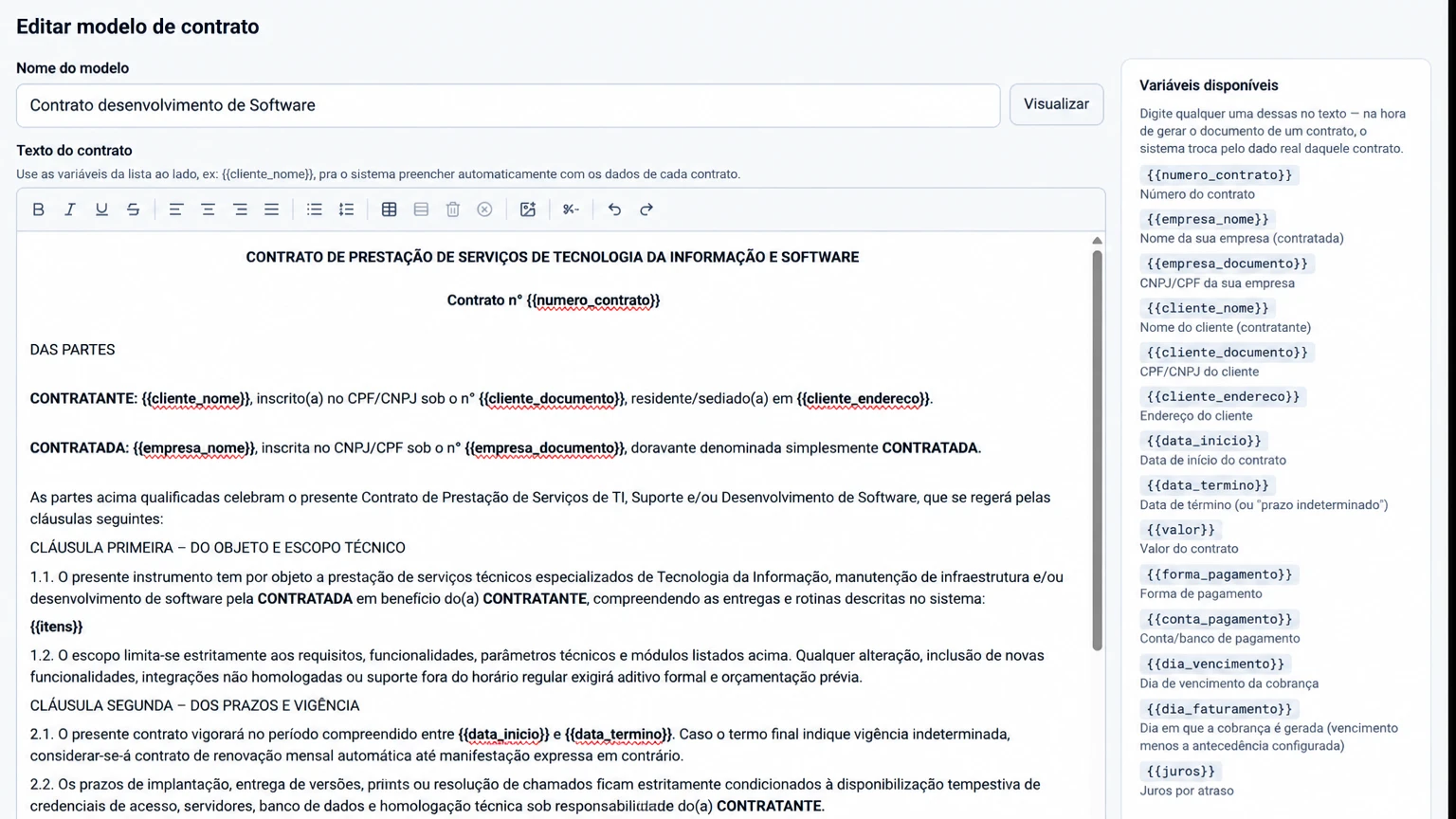Align text left
This screenshot has height=819, width=1456.
tap(176, 209)
